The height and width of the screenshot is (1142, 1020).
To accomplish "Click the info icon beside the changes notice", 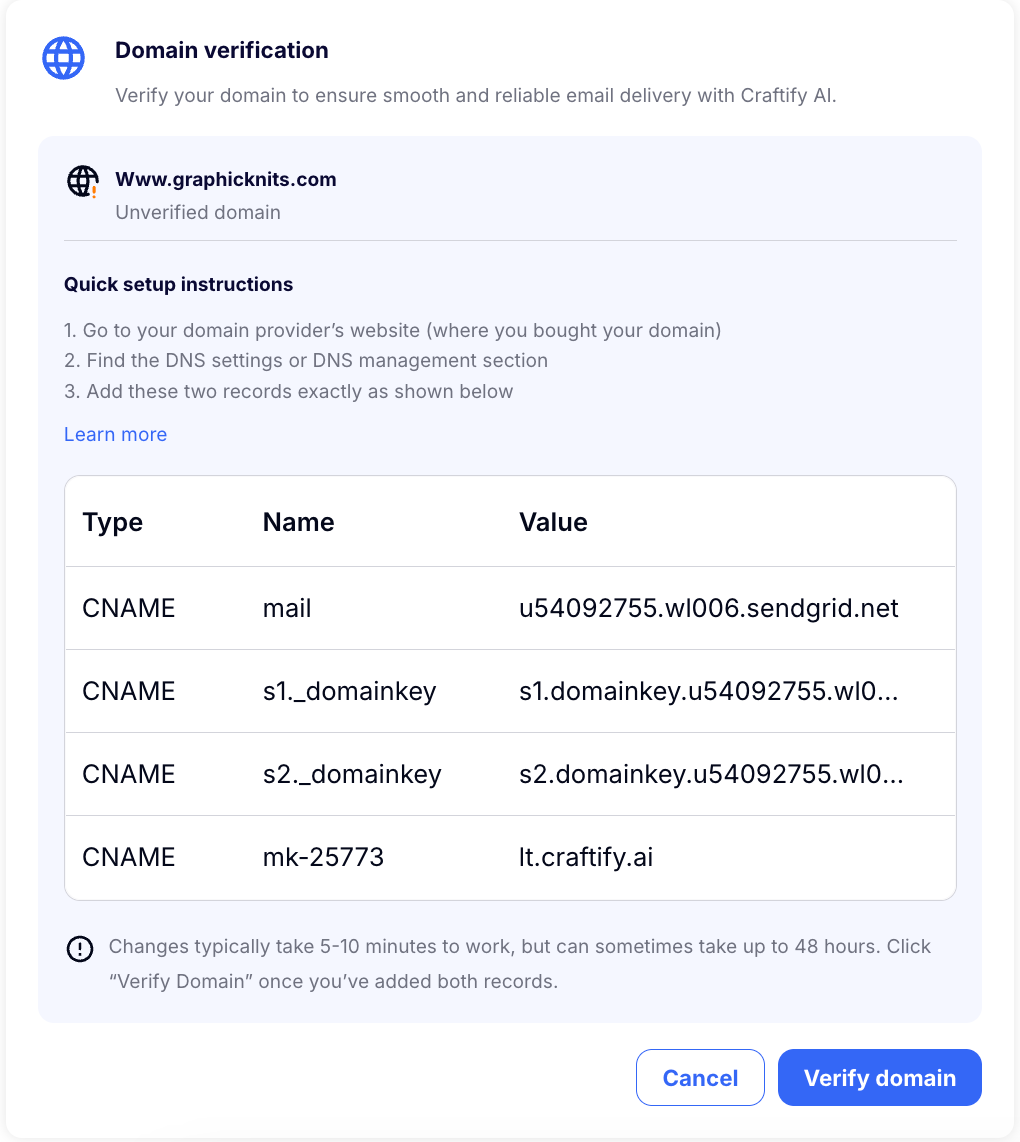I will pyautogui.click(x=80, y=949).
